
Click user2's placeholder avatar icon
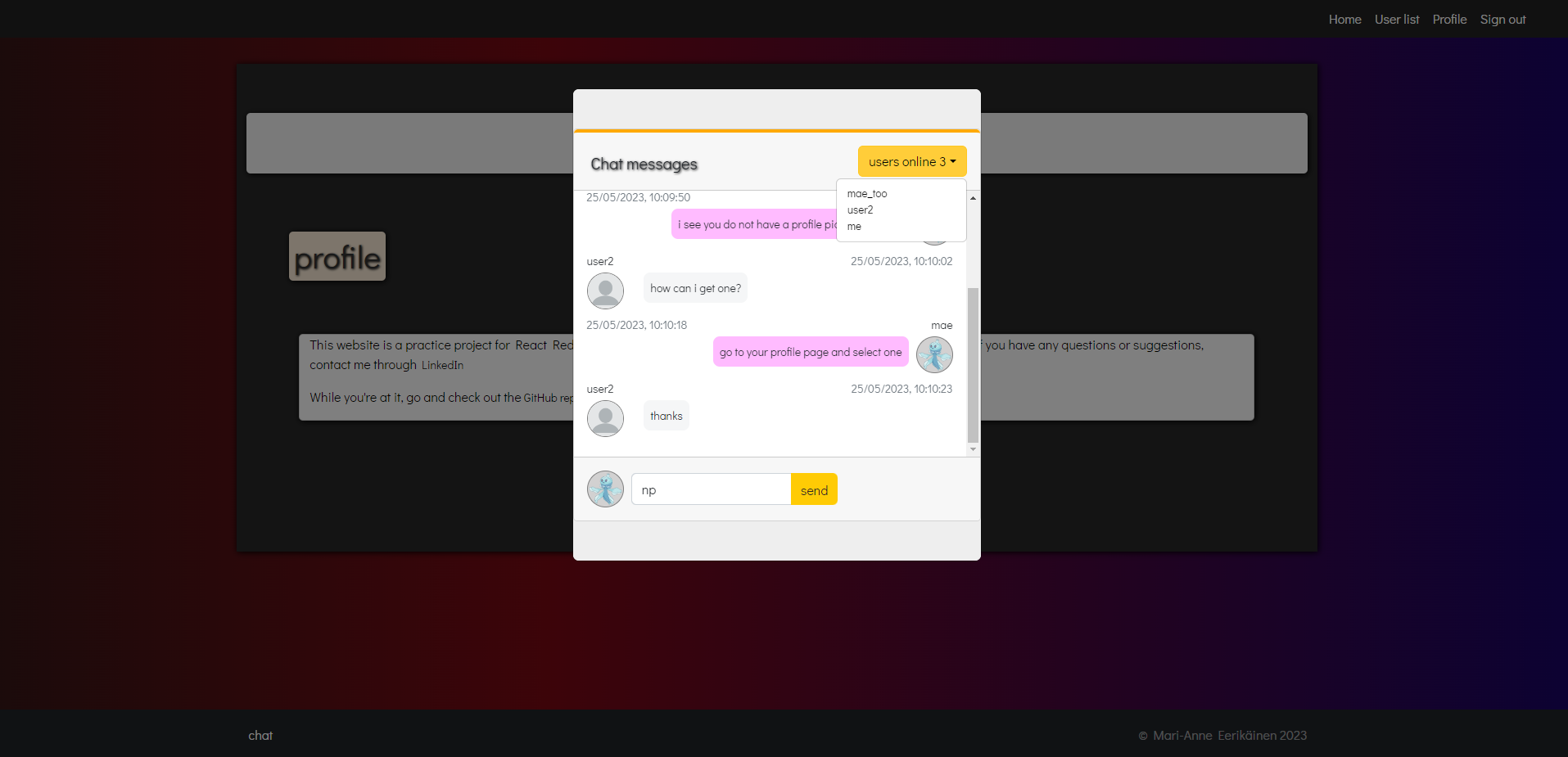pyautogui.click(x=605, y=291)
